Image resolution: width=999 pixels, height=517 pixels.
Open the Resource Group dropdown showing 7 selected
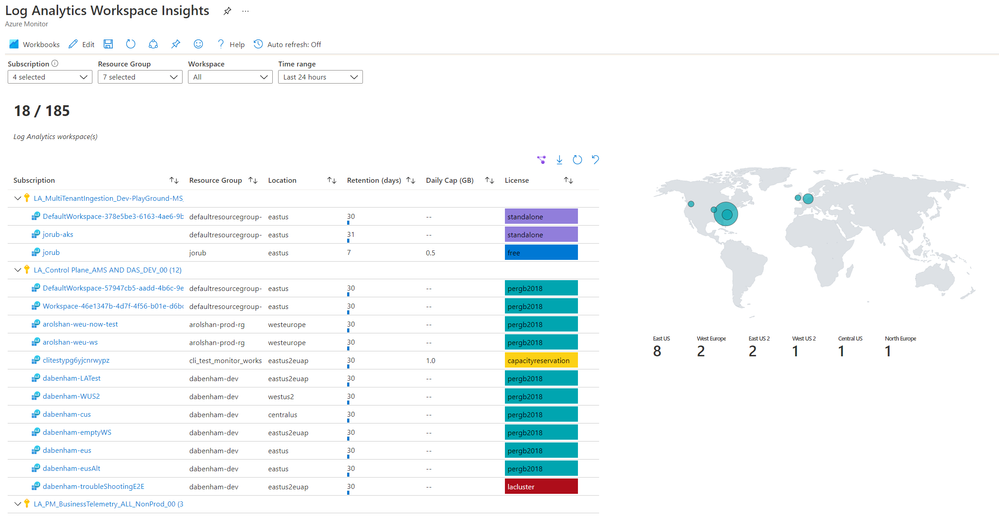[x=140, y=77]
